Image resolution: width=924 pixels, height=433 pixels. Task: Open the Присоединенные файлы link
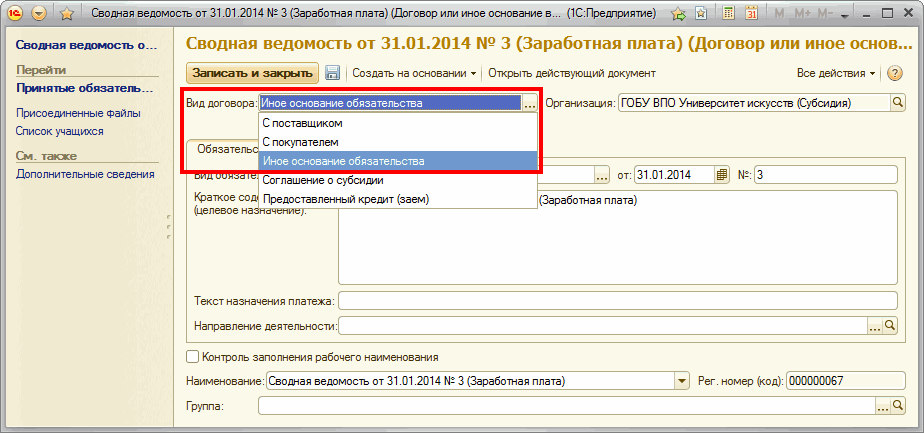pyautogui.click(x=78, y=114)
